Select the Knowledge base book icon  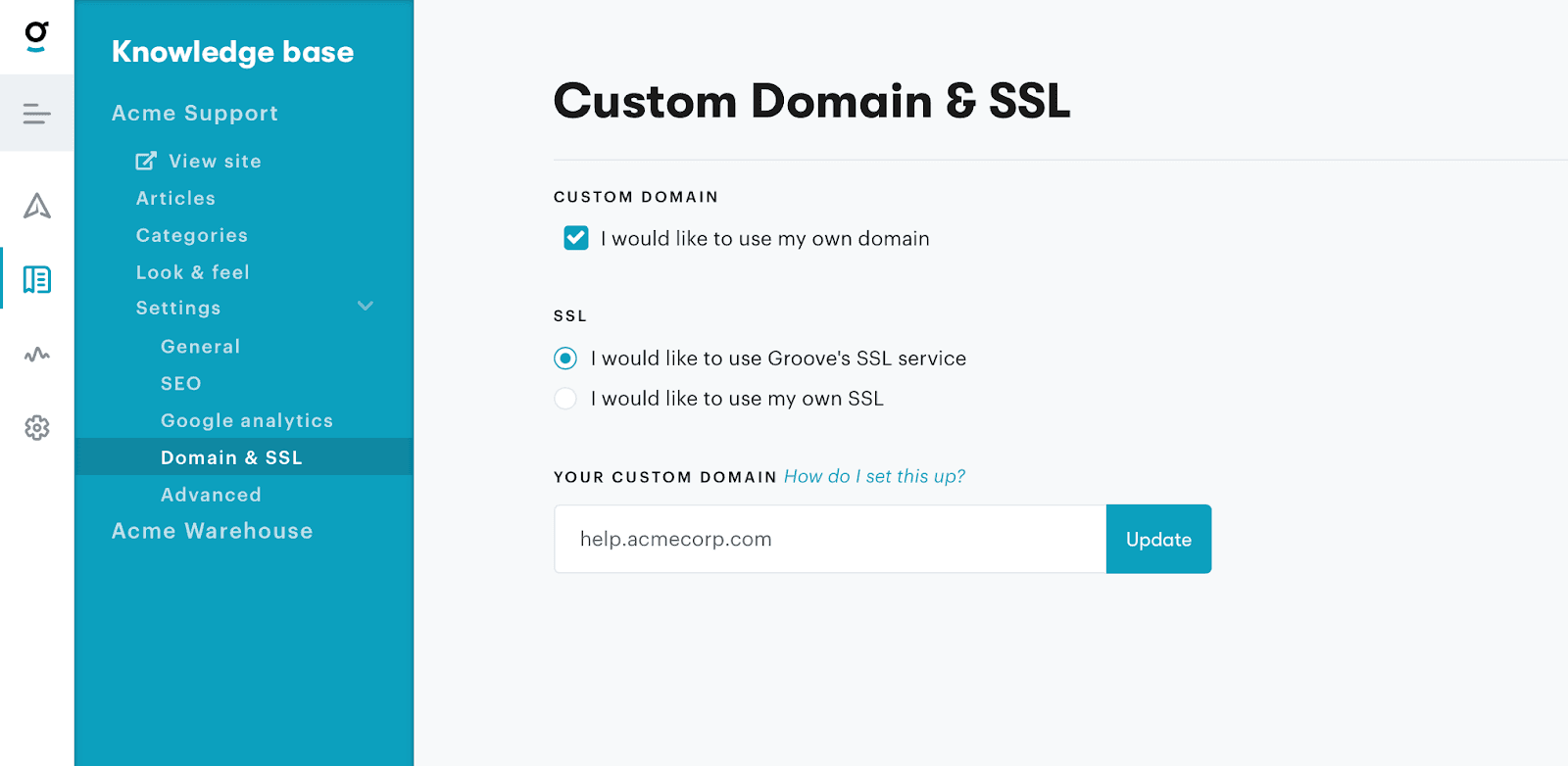(36, 280)
